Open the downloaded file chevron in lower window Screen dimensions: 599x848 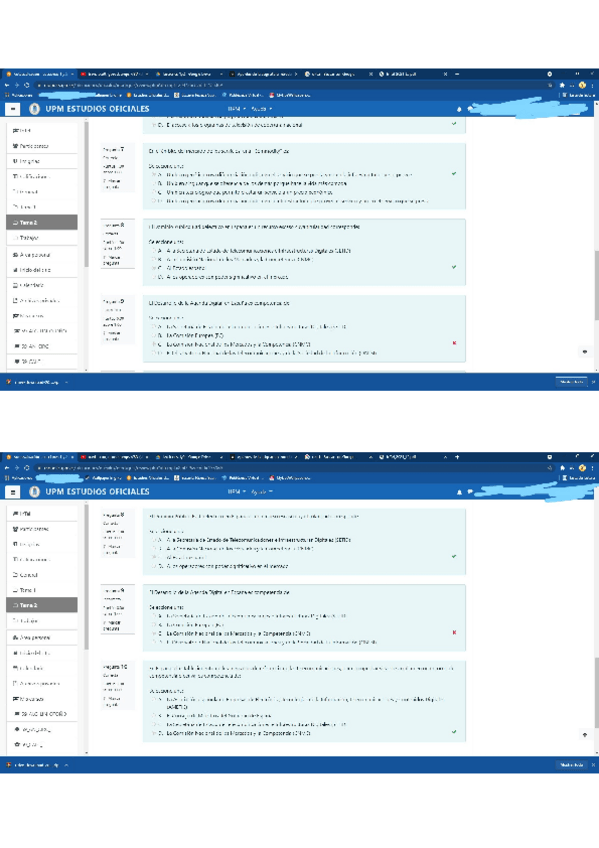pyautogui.click(x=66, y=765)
